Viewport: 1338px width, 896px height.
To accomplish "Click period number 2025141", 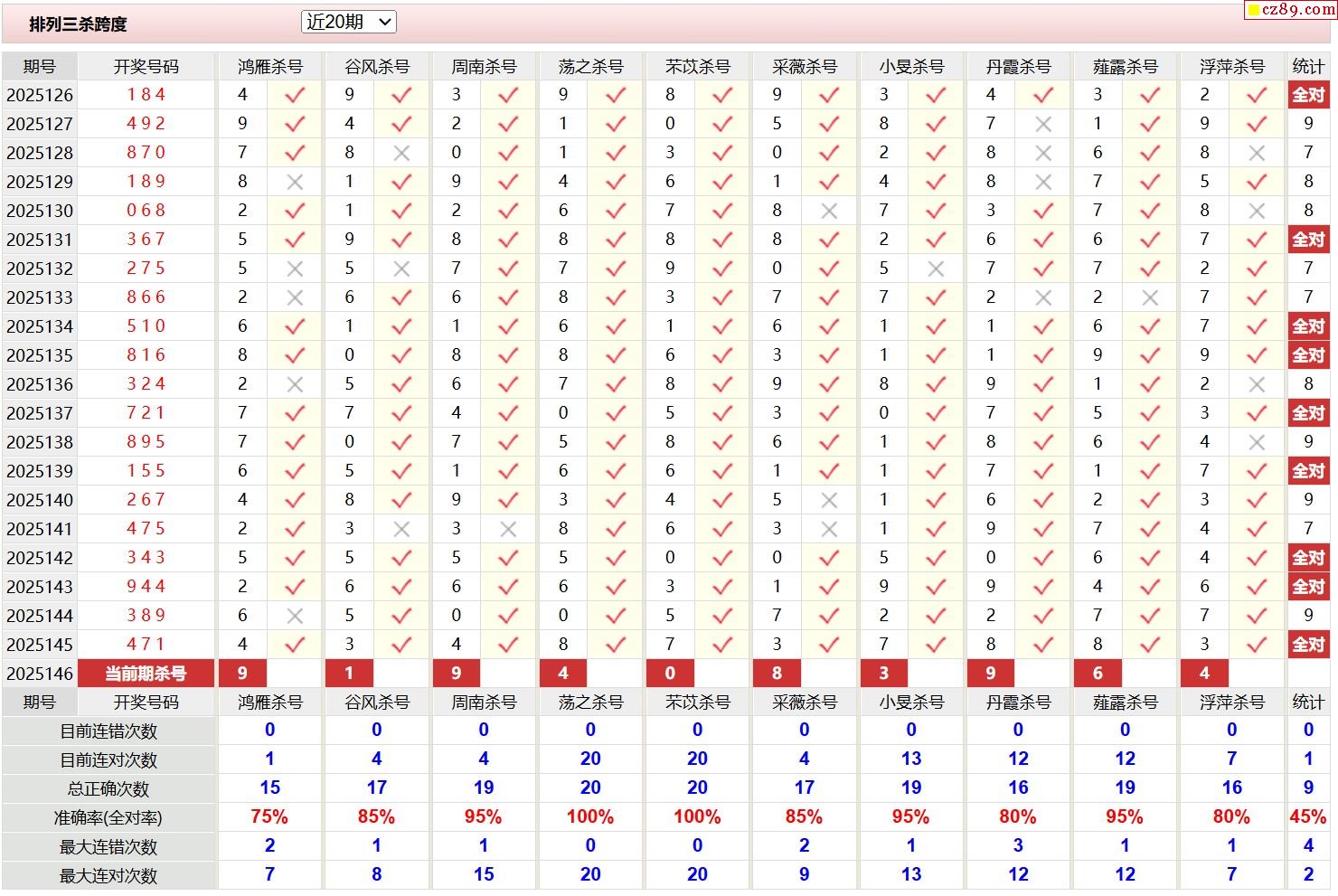I will coord(40,529).
